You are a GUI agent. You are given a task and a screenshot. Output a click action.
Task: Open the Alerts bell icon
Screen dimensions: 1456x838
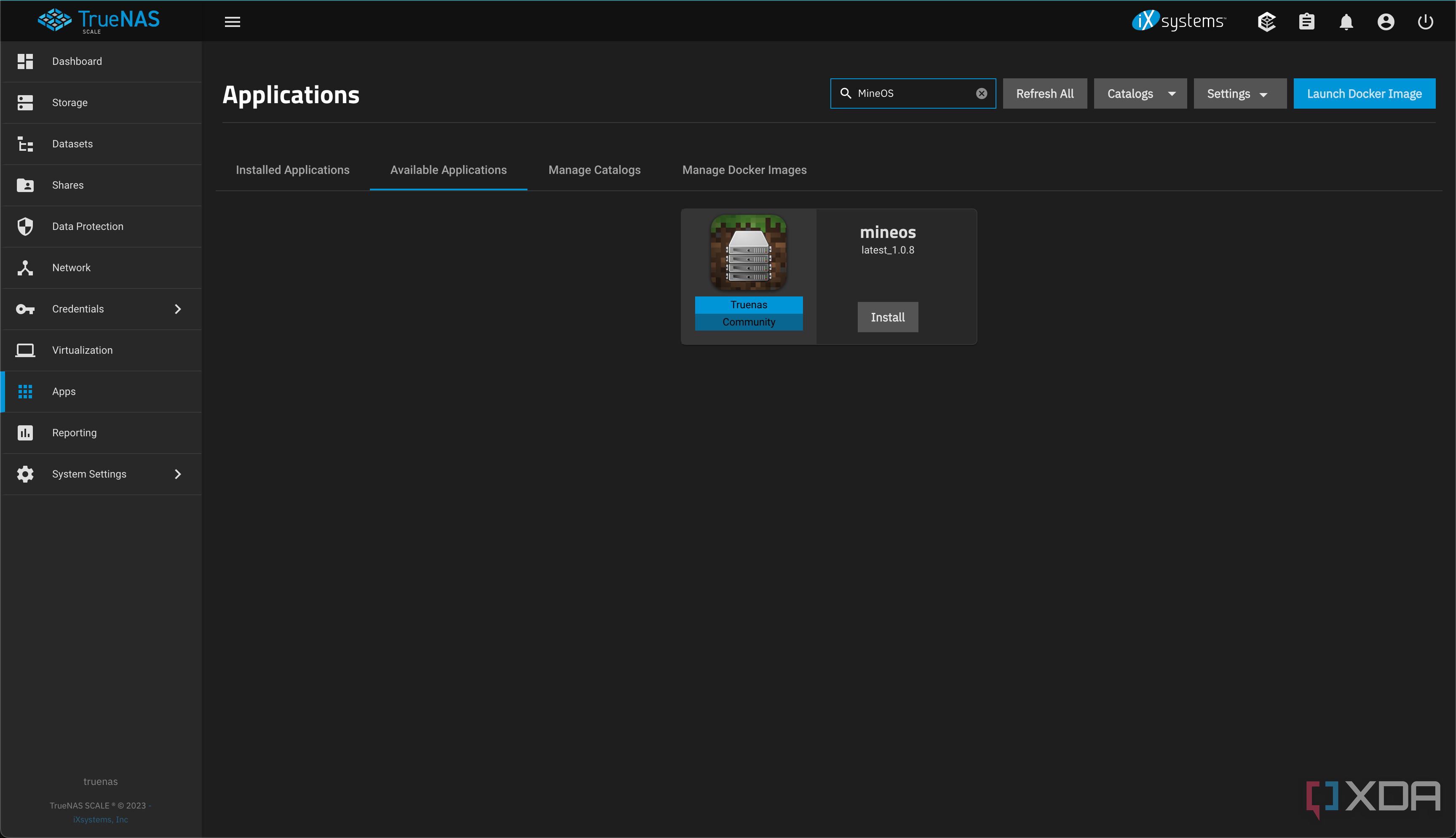1346,22
